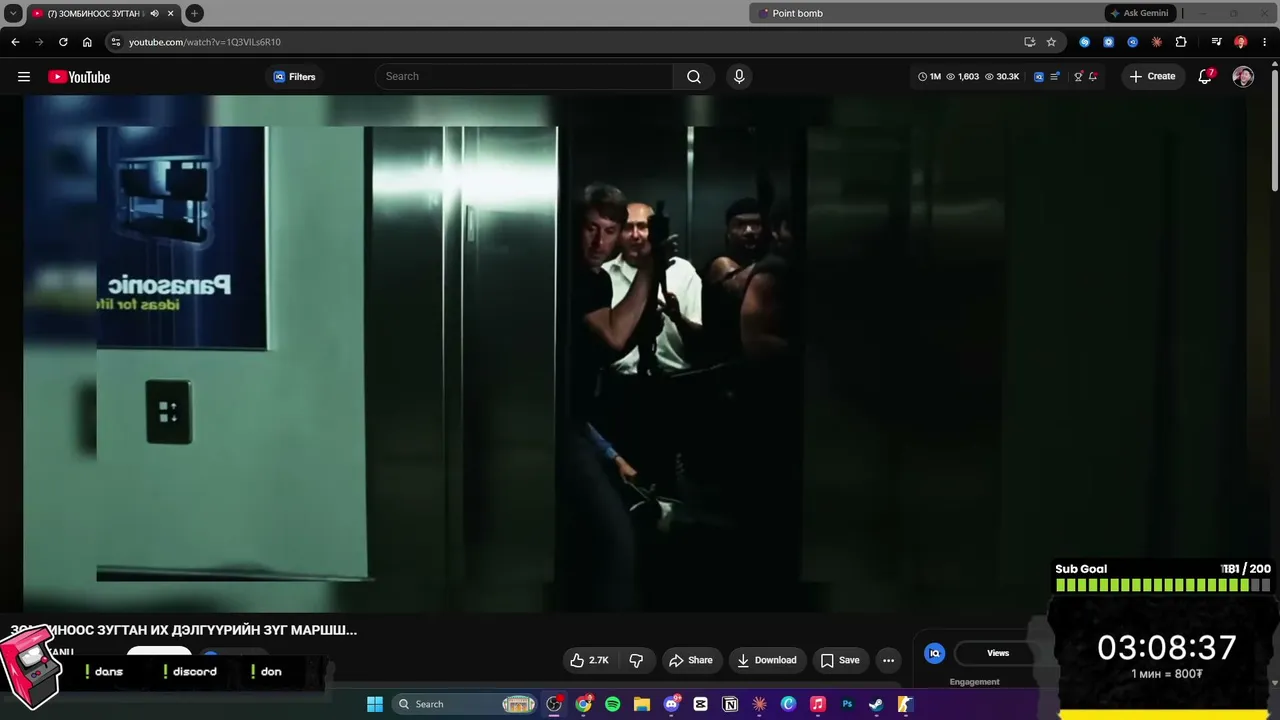The height and width of the screenshot is (720, 1280).
Task: Click the Ask Gemini button
Action: (1138, 13)
